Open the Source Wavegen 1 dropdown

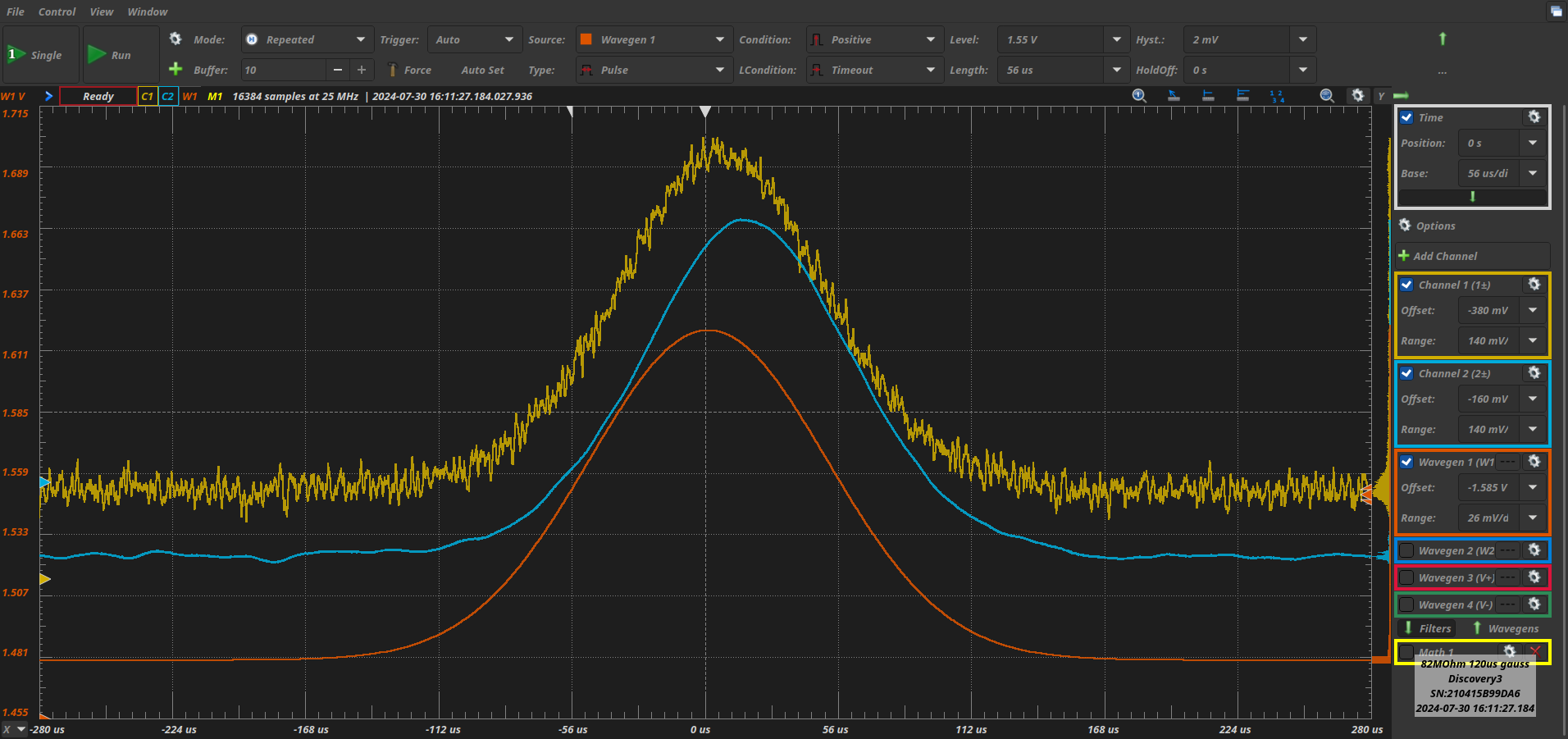coord(654,39)
